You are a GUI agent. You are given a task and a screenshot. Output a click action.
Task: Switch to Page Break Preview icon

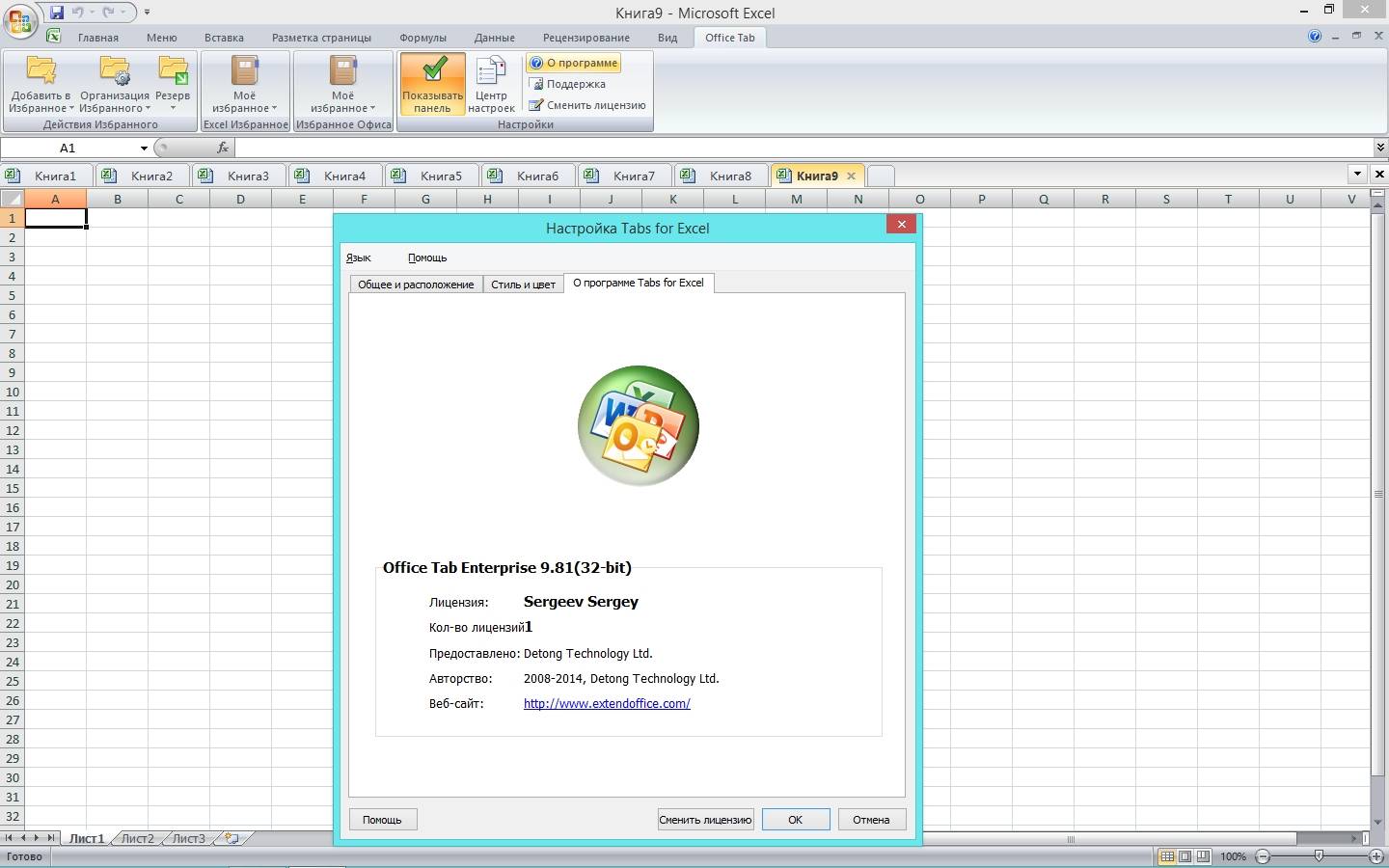coord(1202,856)
